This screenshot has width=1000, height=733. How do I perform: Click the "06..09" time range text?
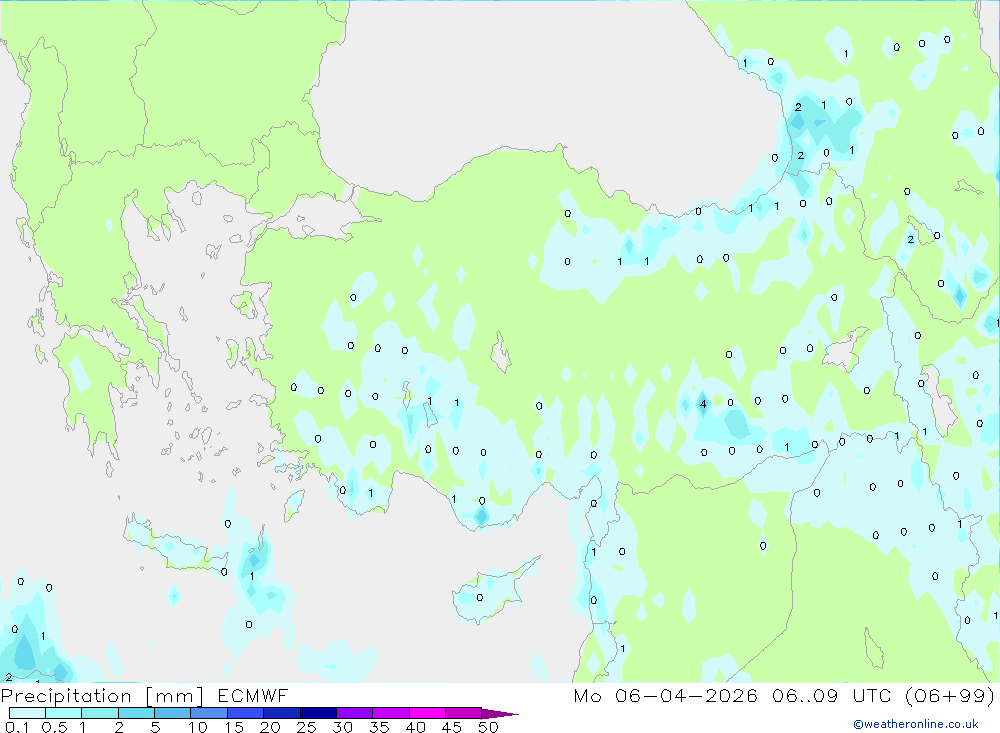(805, 695)
